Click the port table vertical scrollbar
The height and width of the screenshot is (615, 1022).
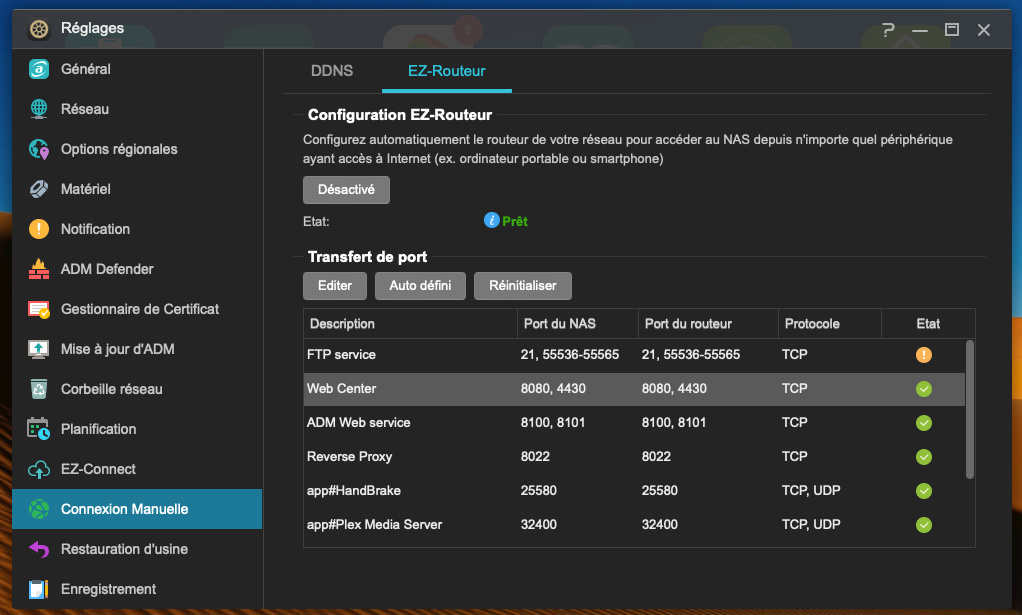coord(968,408)
